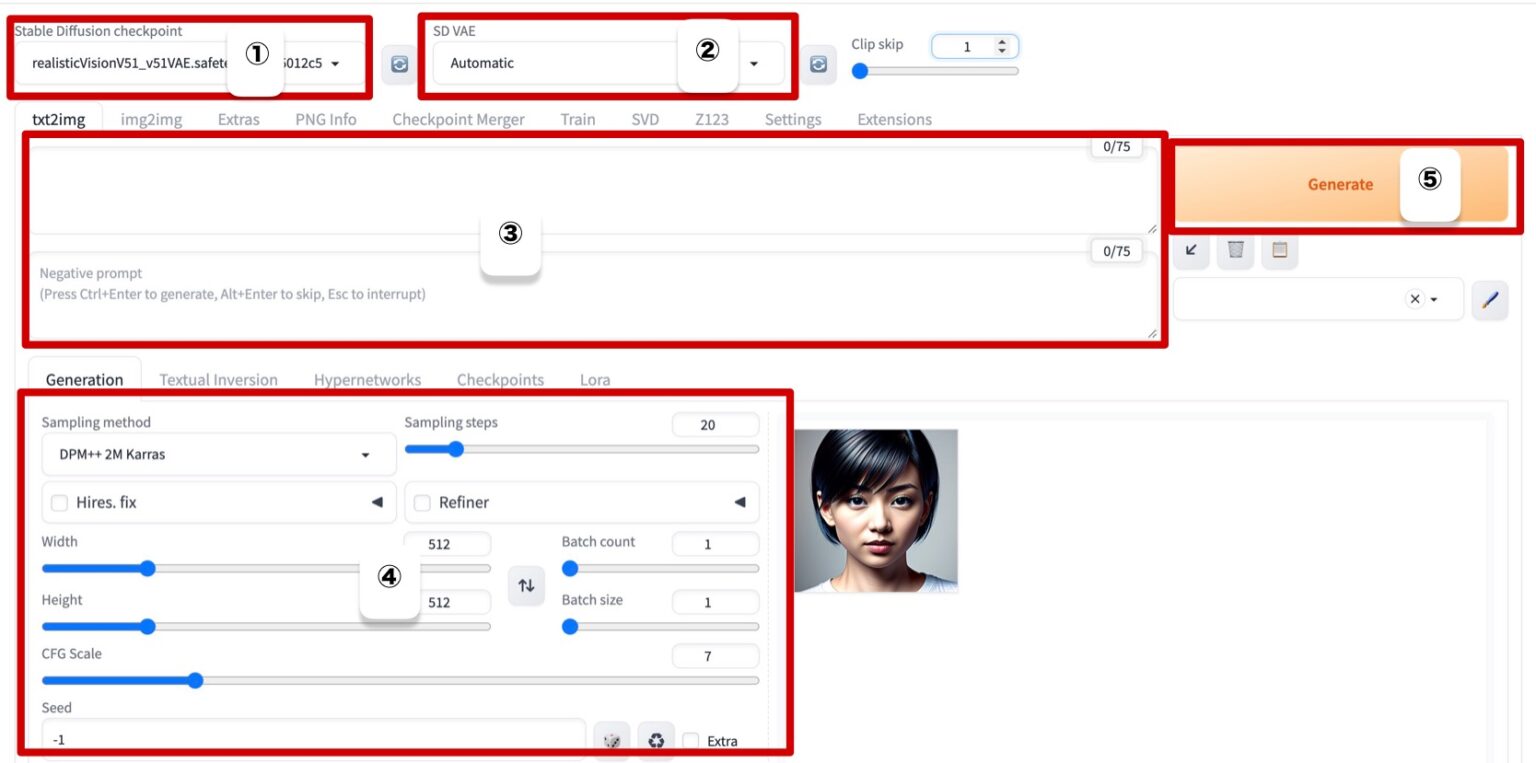Enable the Hires. fix checkbox
The image size is (1536, 763).
[x=60, y=502]
